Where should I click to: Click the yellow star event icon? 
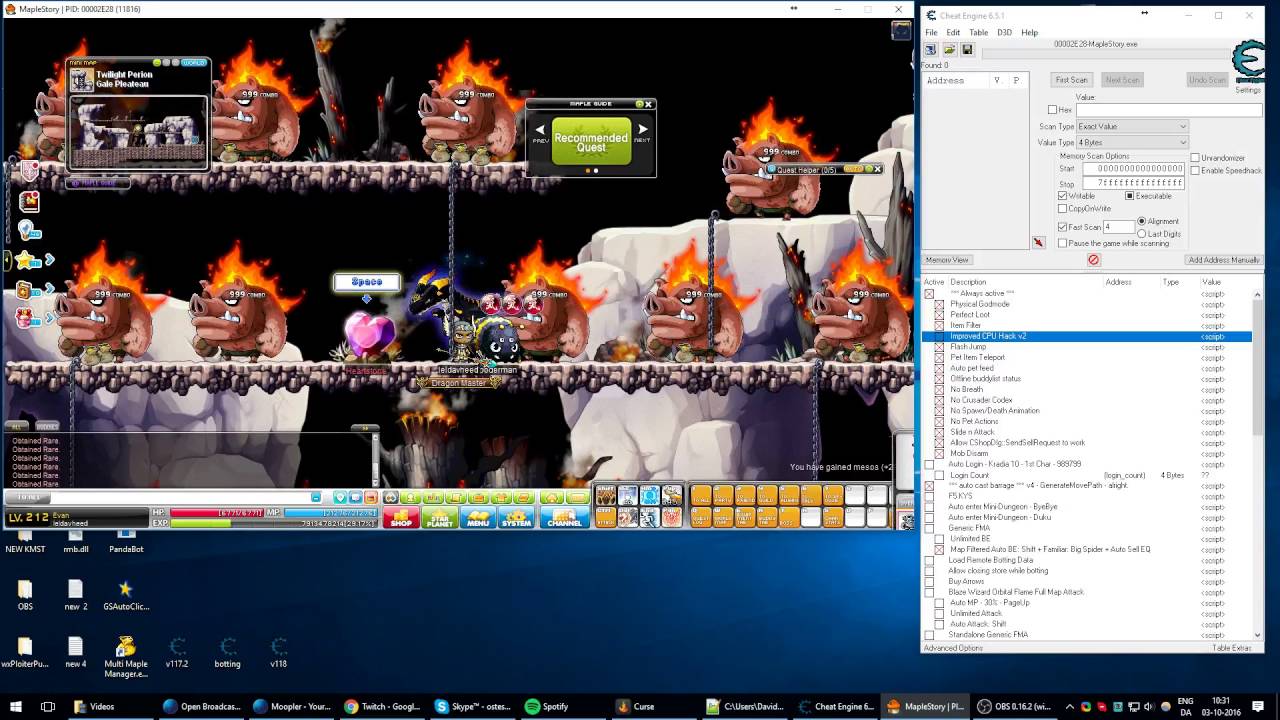[x=26, y=261]
